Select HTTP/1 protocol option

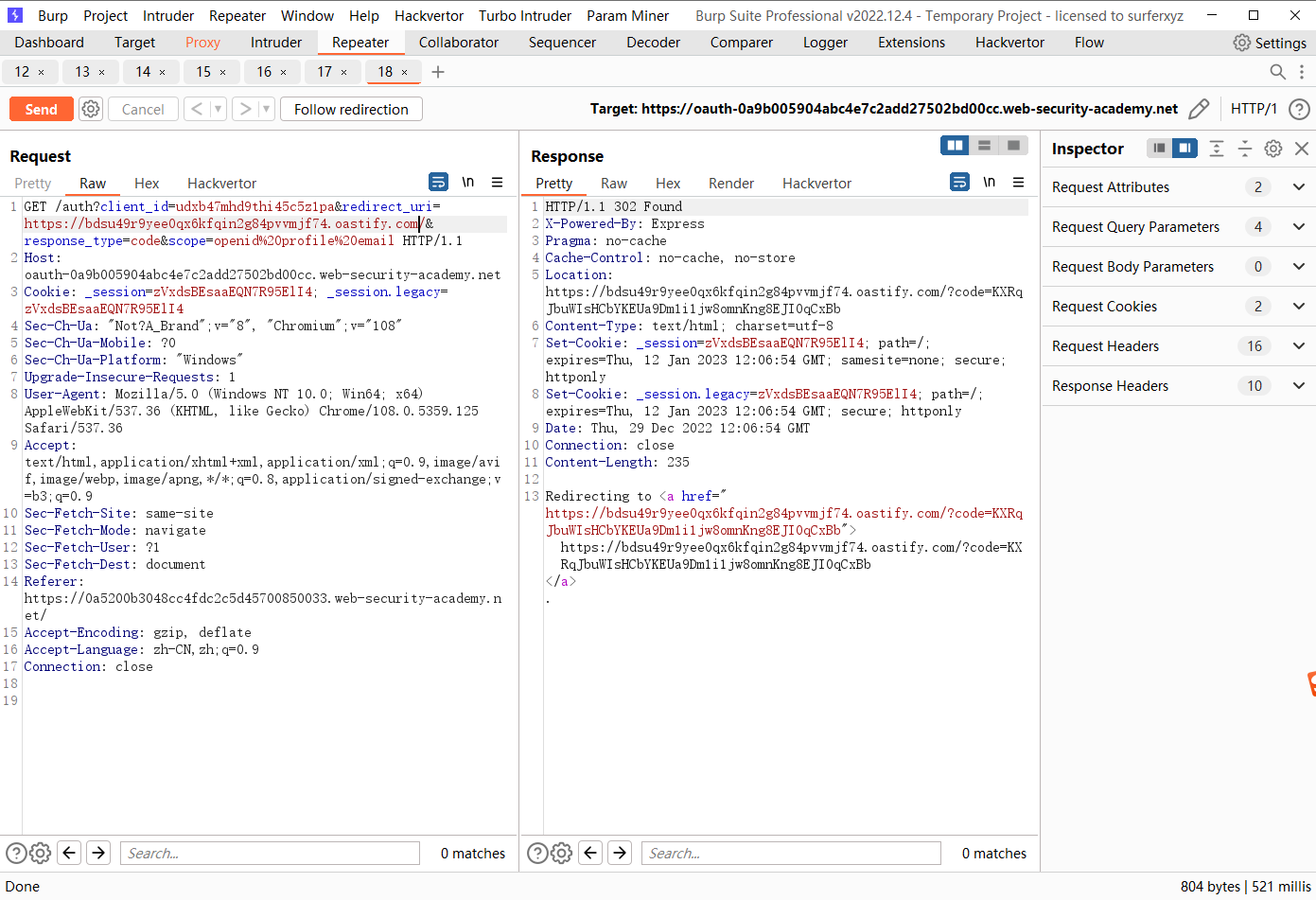[x=1254, y=109]
